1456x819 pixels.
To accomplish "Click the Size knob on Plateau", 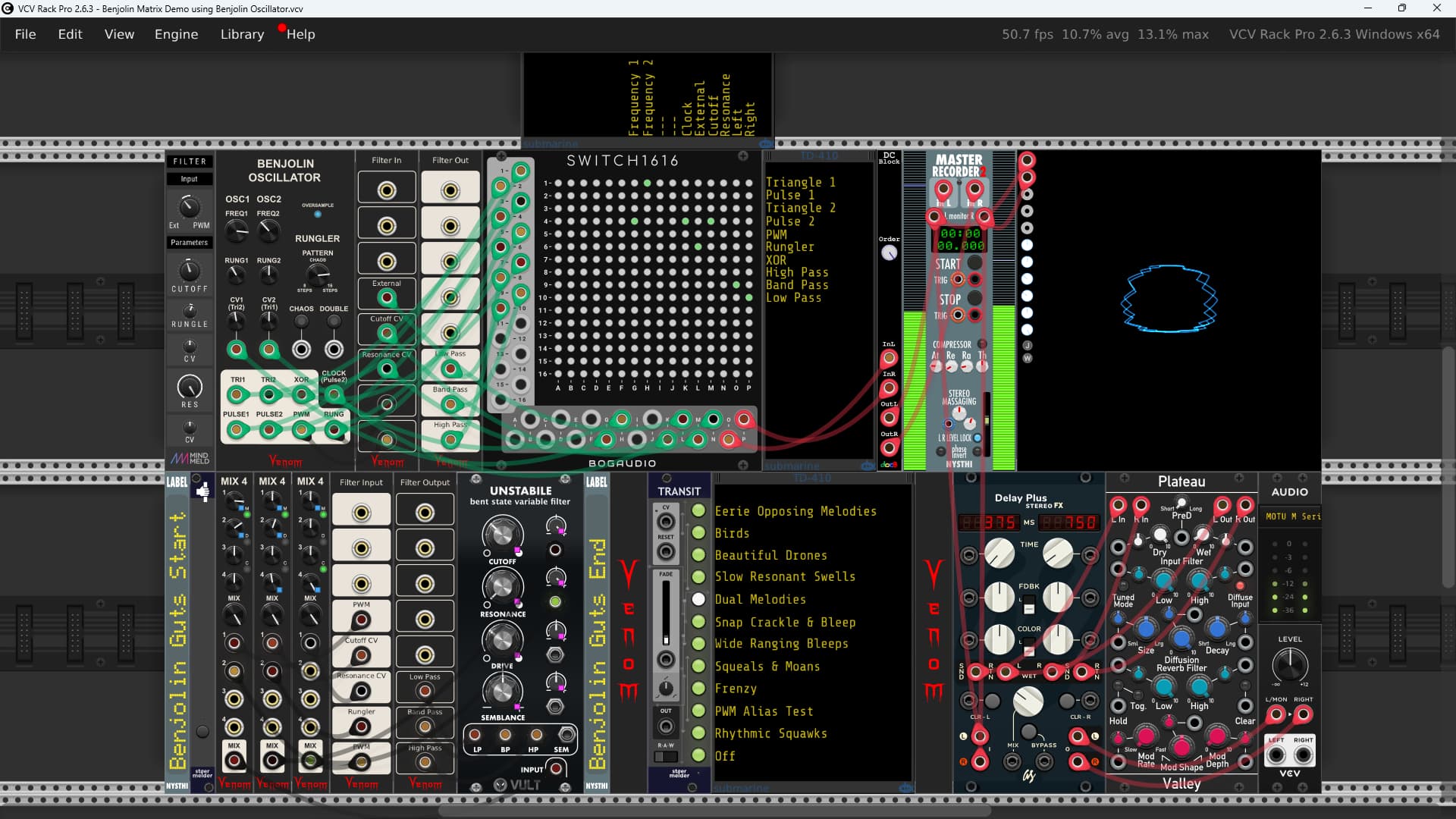I will pos(1146,628).
